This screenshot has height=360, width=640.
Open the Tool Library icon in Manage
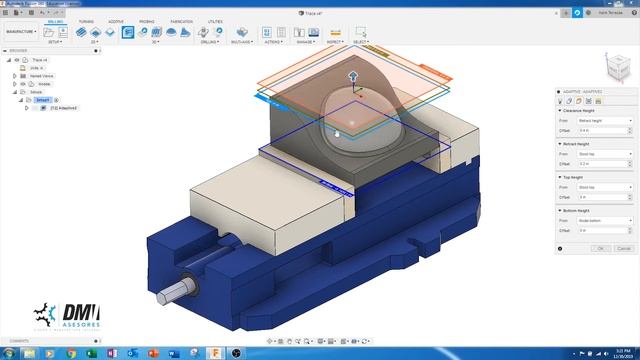pos(299,32)
